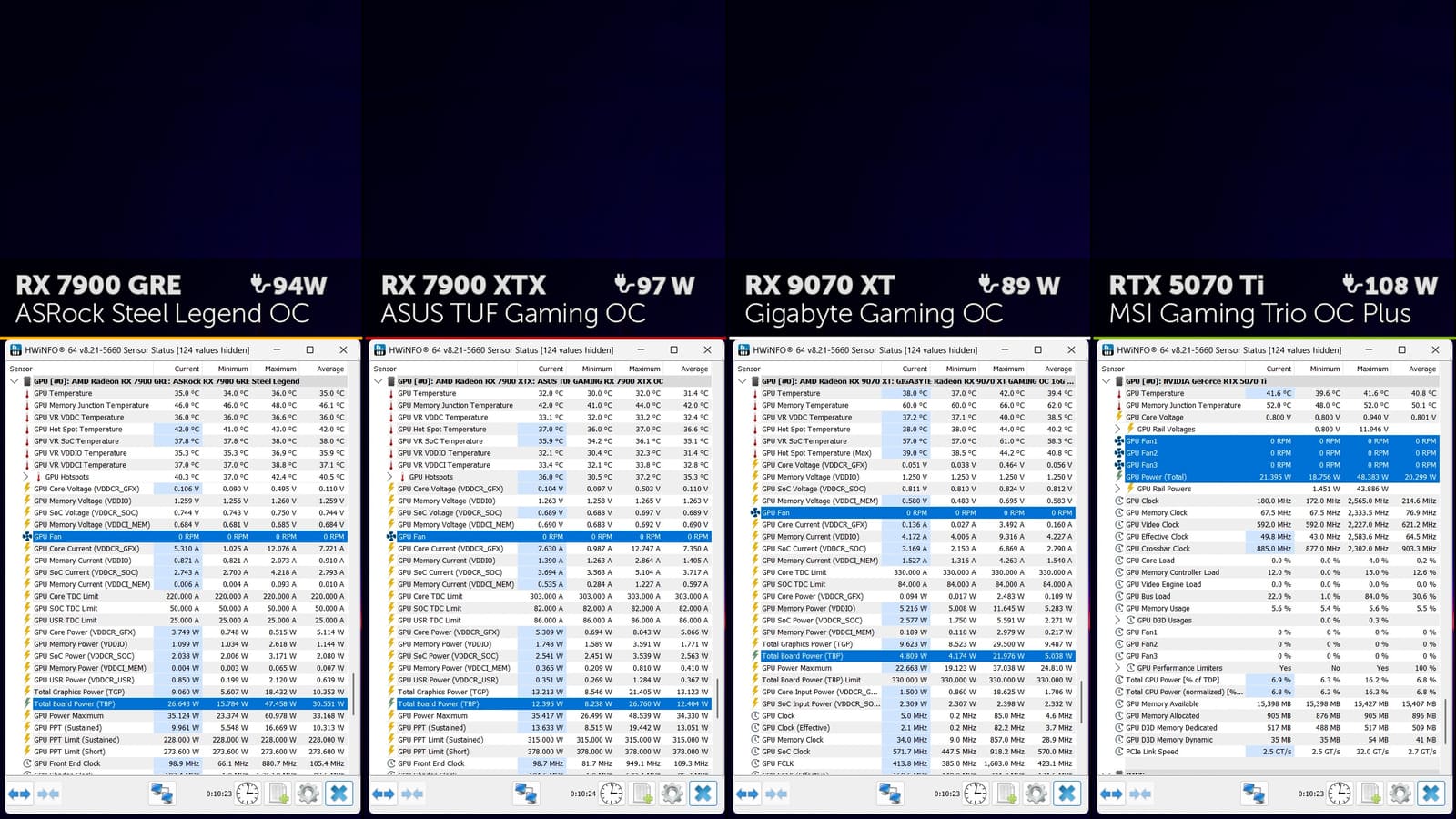The height and width of the screenshot is (819, 1456).
Task: Close sensors with blue X in RTX 5070 Ti window
Action: point(1431,794)
